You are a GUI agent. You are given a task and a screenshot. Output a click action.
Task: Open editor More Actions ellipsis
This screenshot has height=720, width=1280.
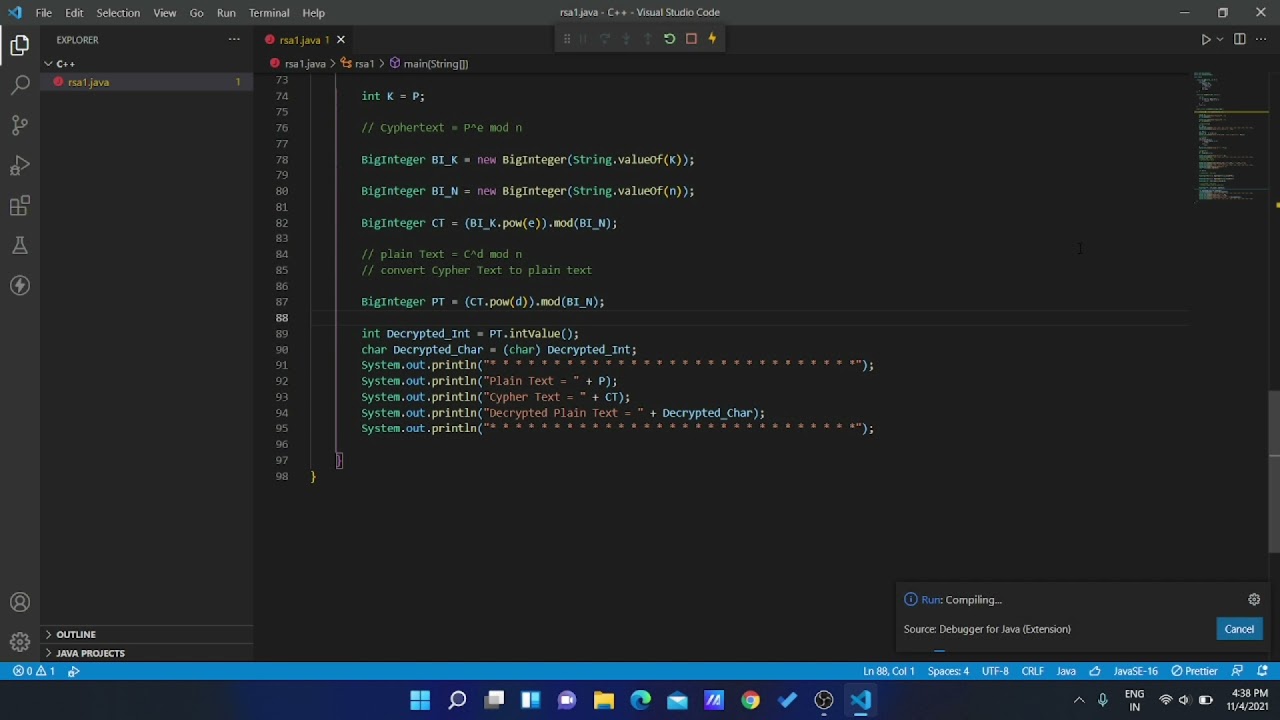point(1261,39)
